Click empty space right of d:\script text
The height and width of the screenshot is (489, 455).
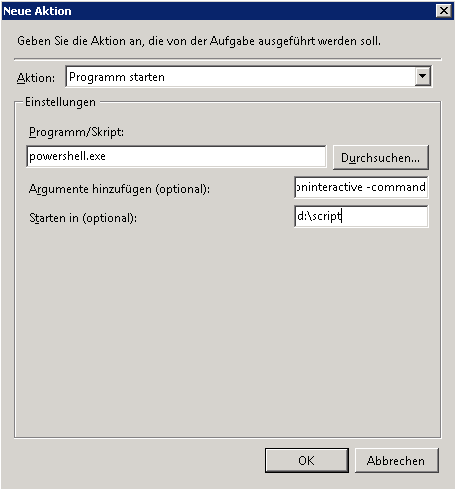(383, 216)
